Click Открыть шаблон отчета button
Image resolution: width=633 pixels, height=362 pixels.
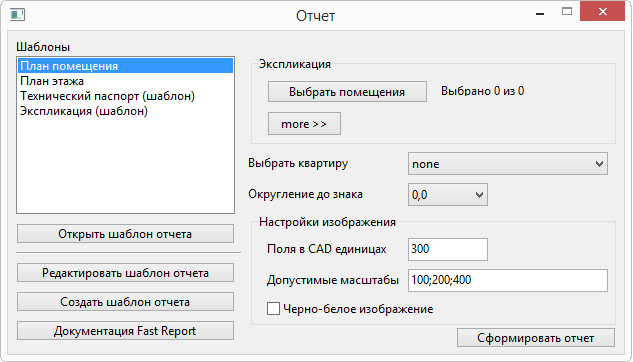coord(125,234)
